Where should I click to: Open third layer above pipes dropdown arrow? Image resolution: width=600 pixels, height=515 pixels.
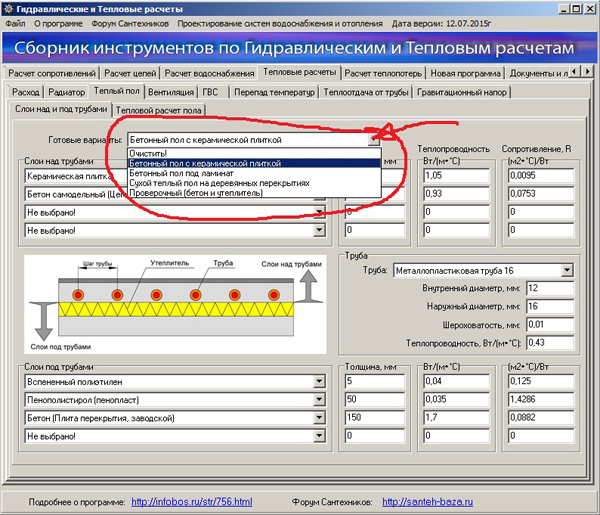tap(319, 212)
